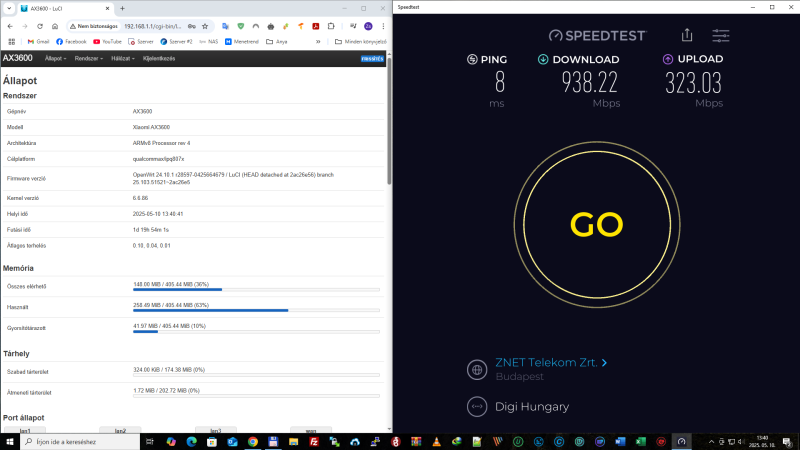Click the Gyorsítótárazott memory progress bar
This screenshot has width=800, height=450.
click(256, 332)
